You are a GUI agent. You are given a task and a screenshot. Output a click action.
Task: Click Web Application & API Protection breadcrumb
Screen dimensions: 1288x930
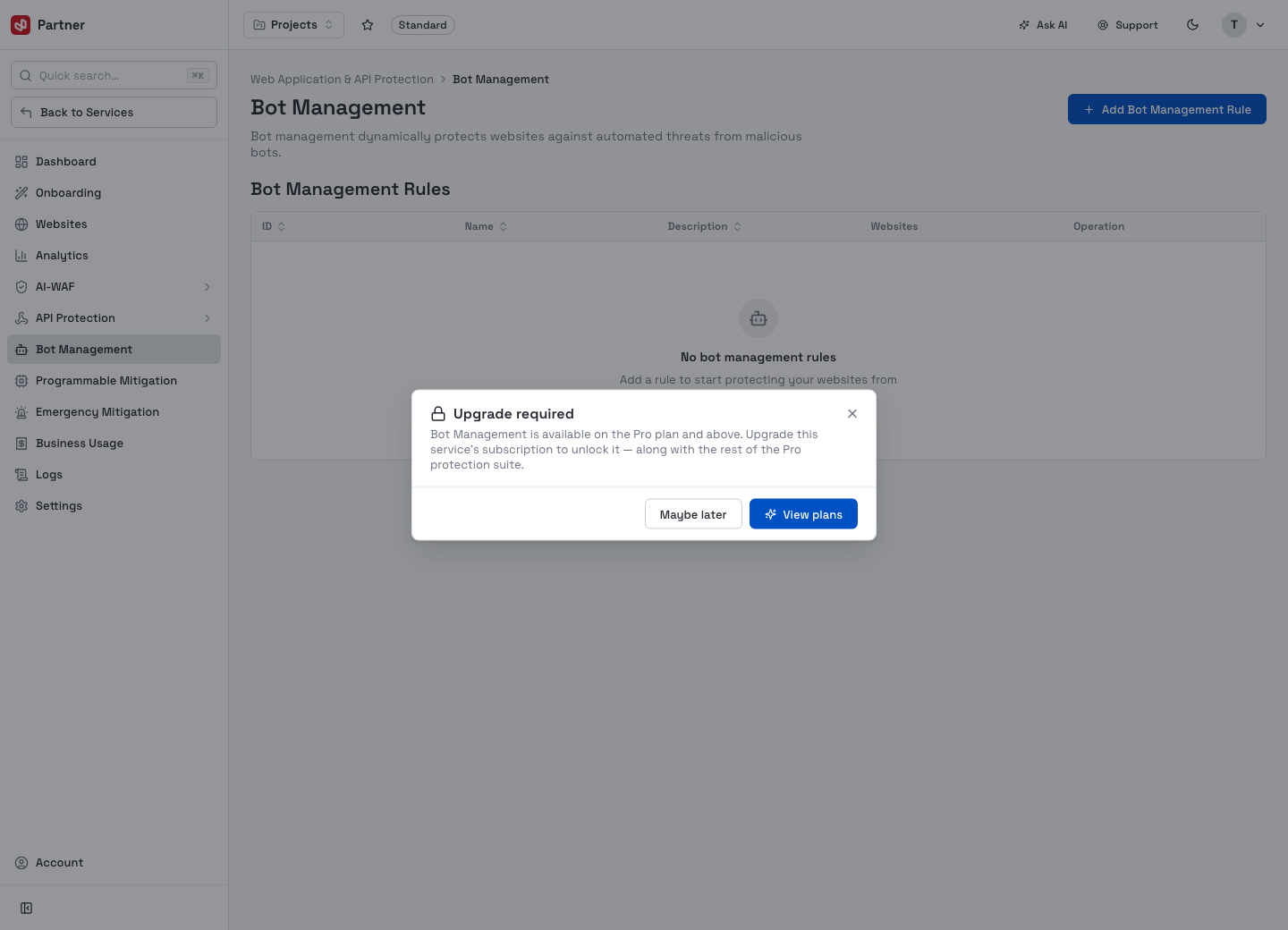342,80
